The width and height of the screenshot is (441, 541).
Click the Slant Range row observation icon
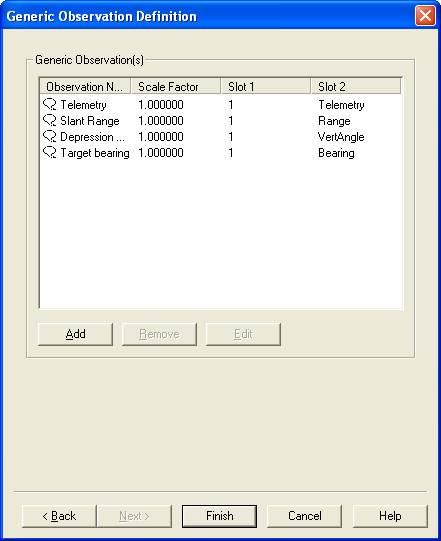pos(50,120)
